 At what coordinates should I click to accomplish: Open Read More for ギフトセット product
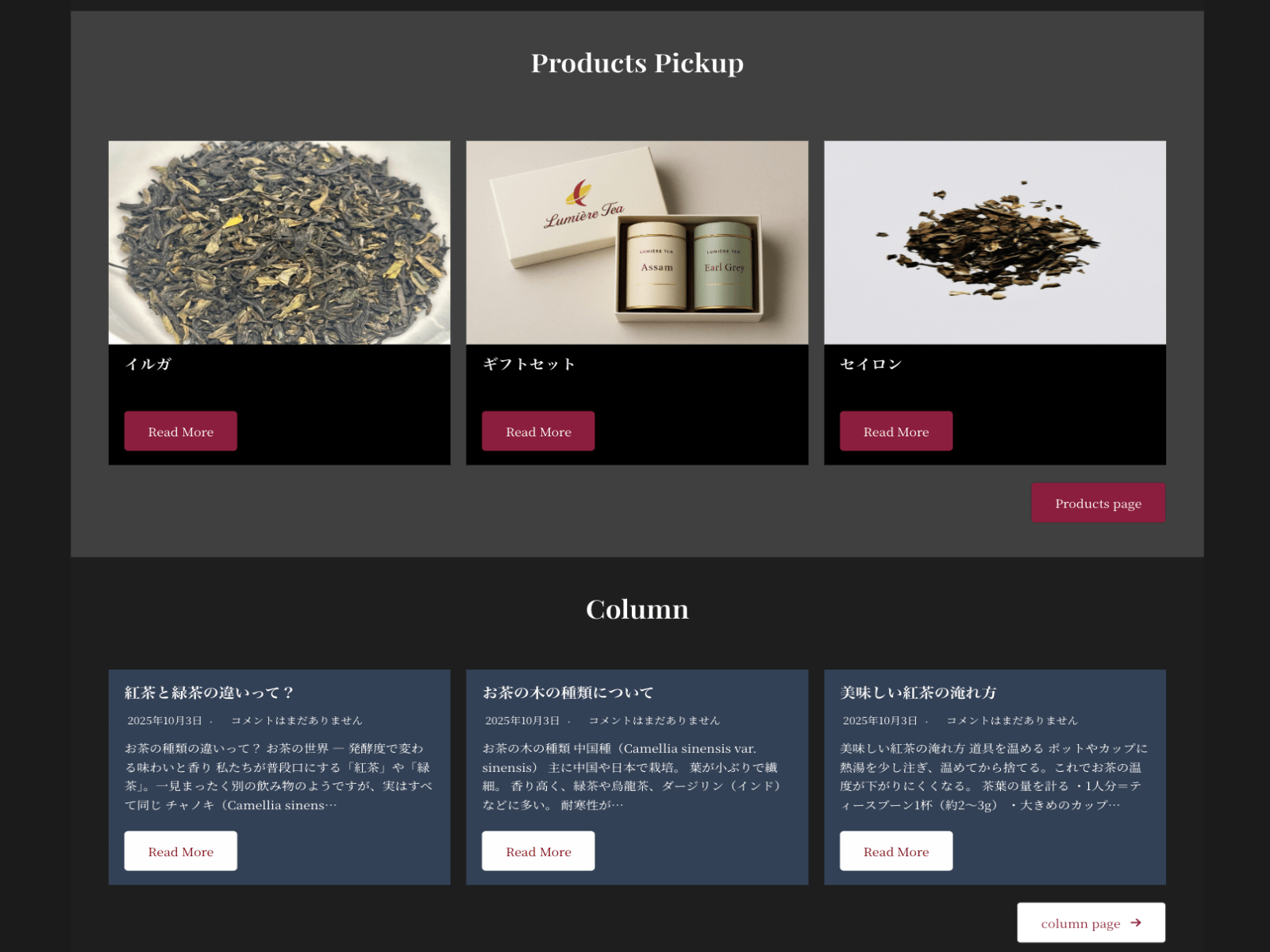(x=538, y=431)
